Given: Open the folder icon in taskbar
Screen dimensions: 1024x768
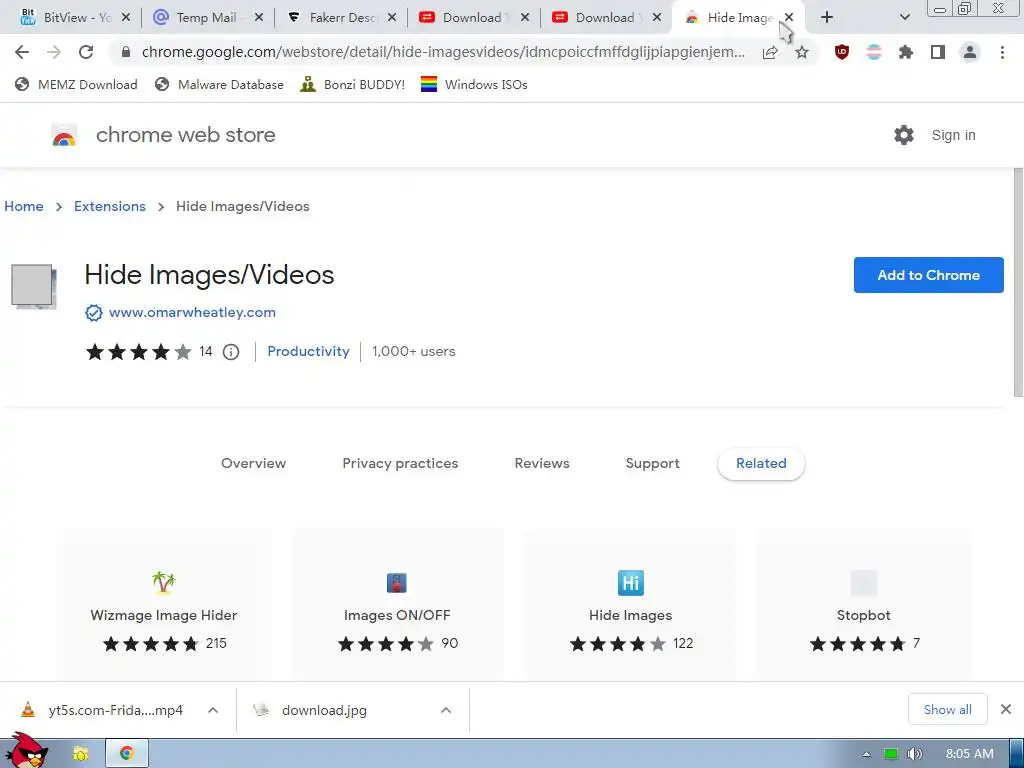Looking at the screenshot, I should pyautogui.click(x=80, y=754).
